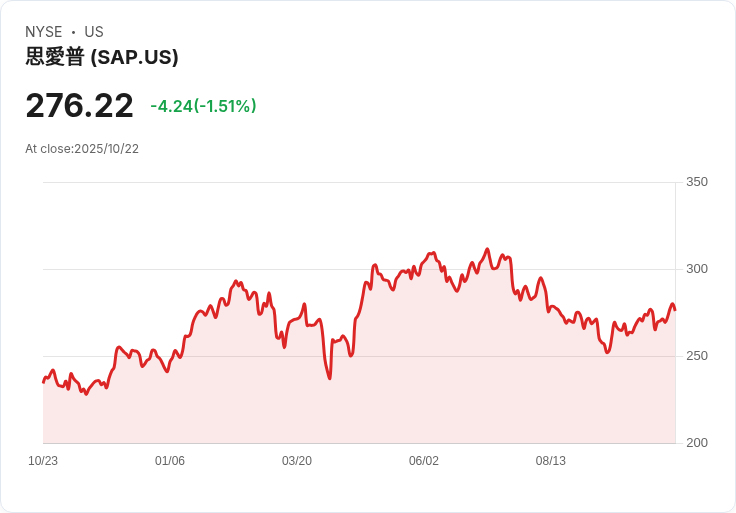Click the 200 price axis label
This screenshot has width=736, height=513.
pyautogui.click(x=696, y=443)
